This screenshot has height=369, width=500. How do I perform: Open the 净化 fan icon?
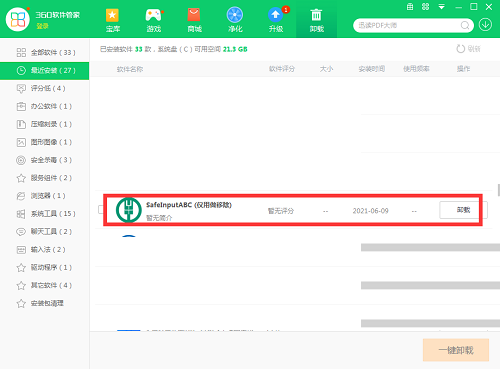point(235,15)
